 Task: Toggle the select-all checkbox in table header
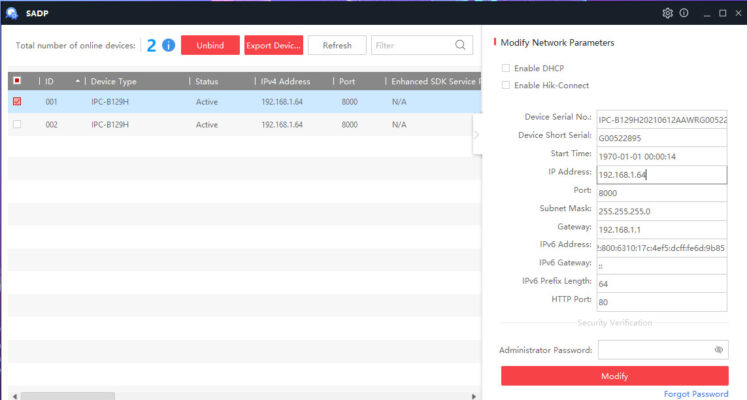point(17,80)
